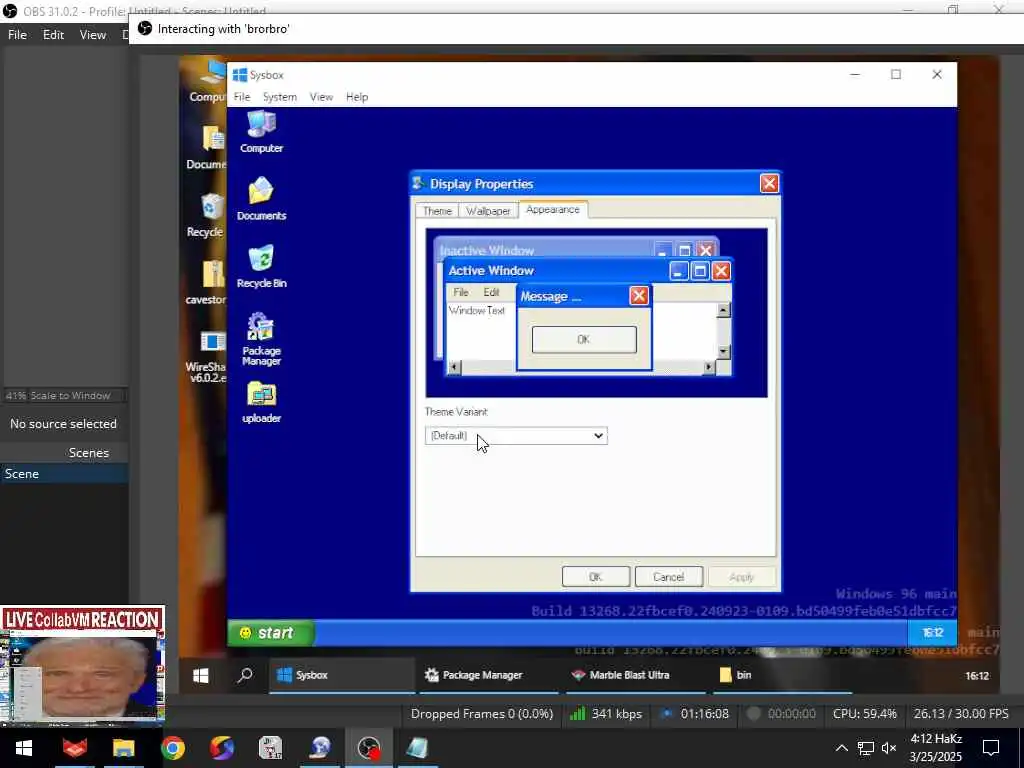Image resolution: width=1024 pixels, height=768 pixels.
Task: Click the 341 kbps bitrate status
Action: [606, 714]
